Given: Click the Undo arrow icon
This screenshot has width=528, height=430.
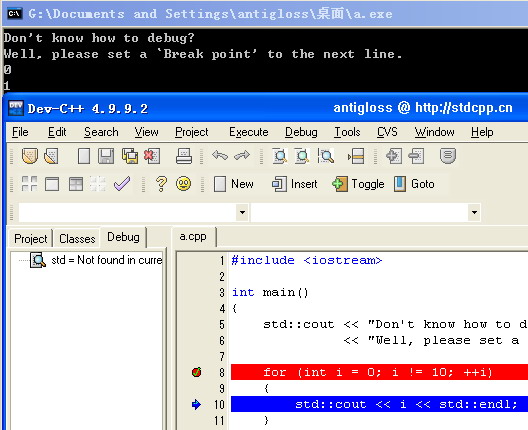Looking at the screenshot, I should [220, 156].
